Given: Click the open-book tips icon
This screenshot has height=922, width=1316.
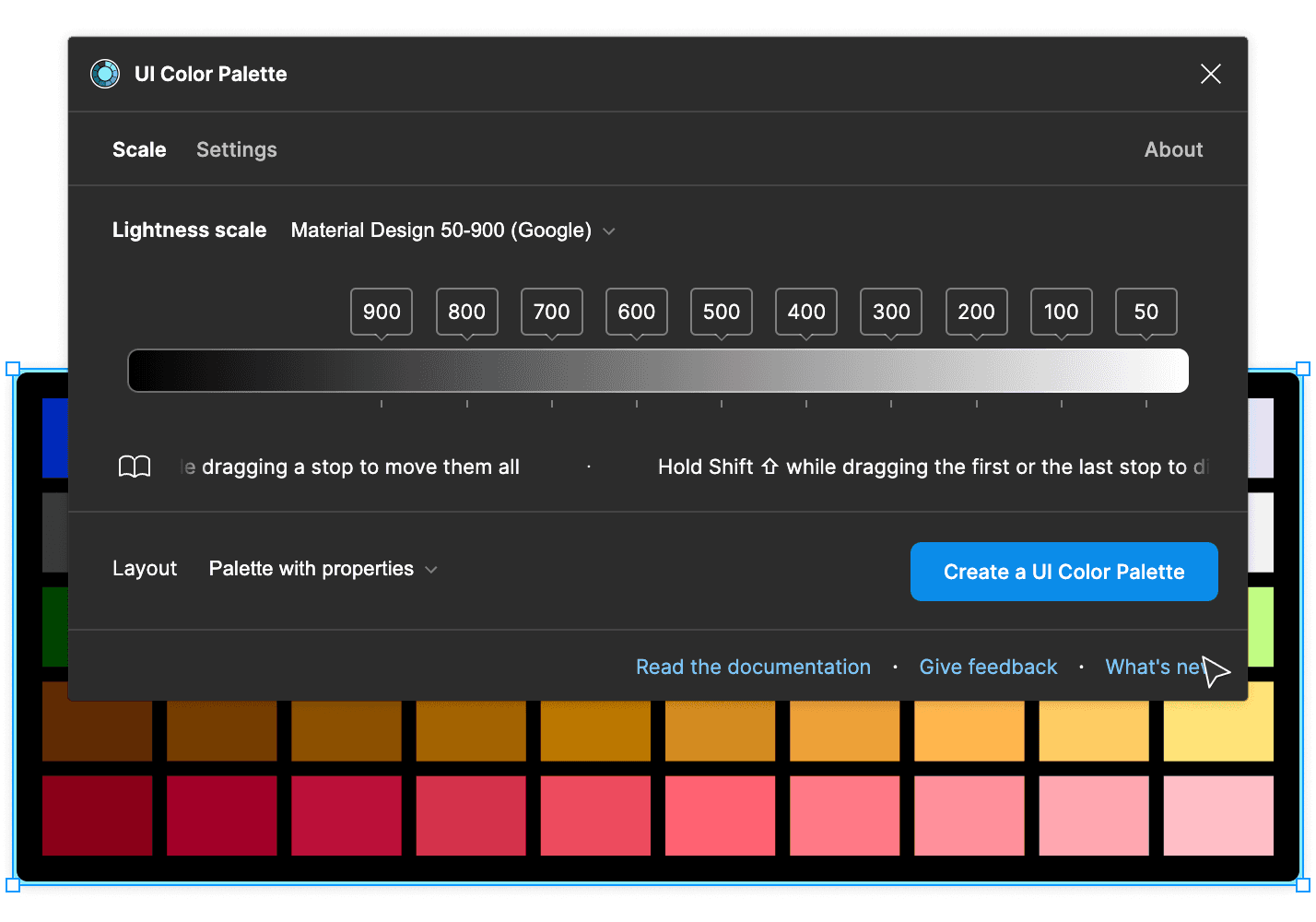Looking at the screenshot, I should [x=135, y=467].
